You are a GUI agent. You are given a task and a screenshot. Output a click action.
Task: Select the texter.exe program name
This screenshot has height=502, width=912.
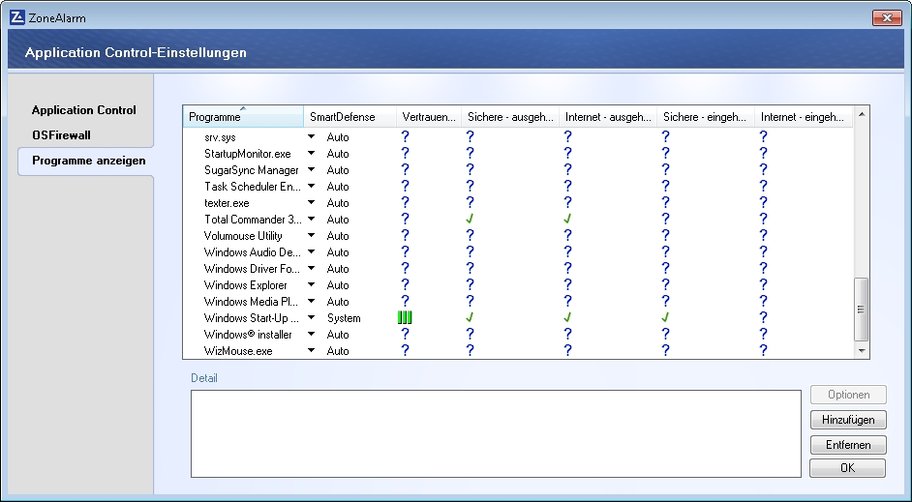coord(227,203)
